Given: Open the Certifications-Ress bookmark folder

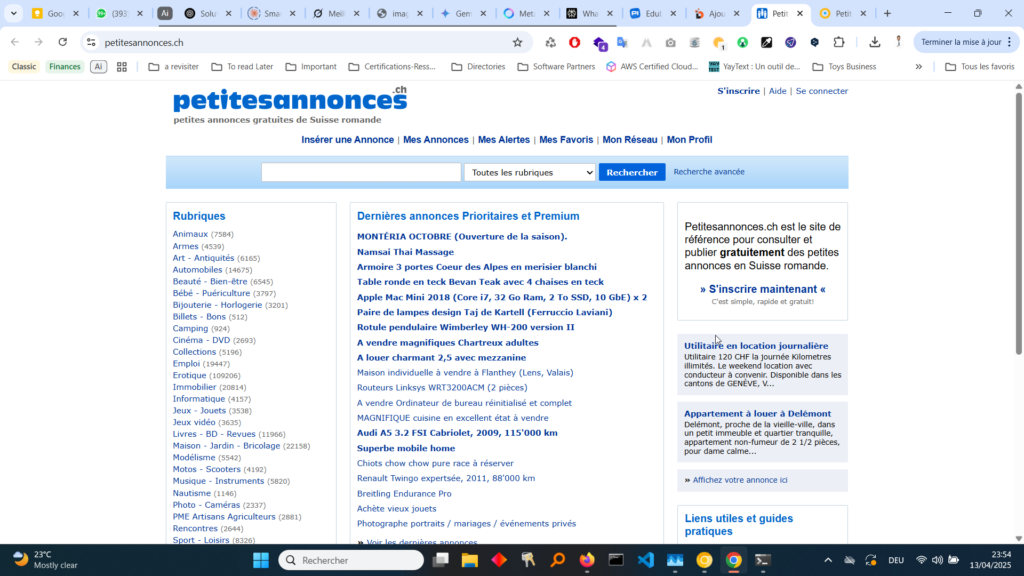Looking at the screenshot, I should (x=392, y=67).
